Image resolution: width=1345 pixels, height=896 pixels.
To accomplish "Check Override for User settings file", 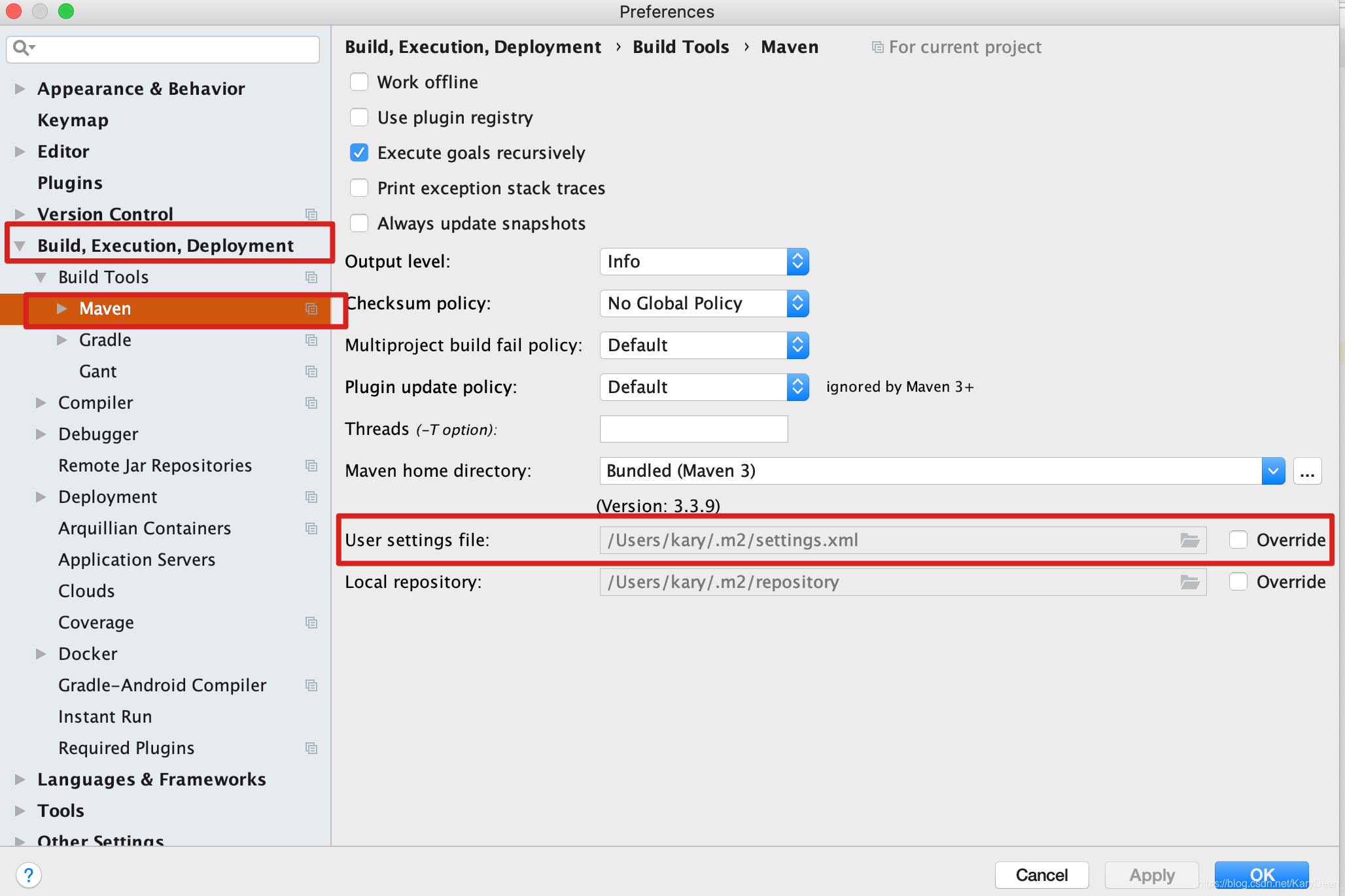I will pyautogui.click(x=1238, y=540).
